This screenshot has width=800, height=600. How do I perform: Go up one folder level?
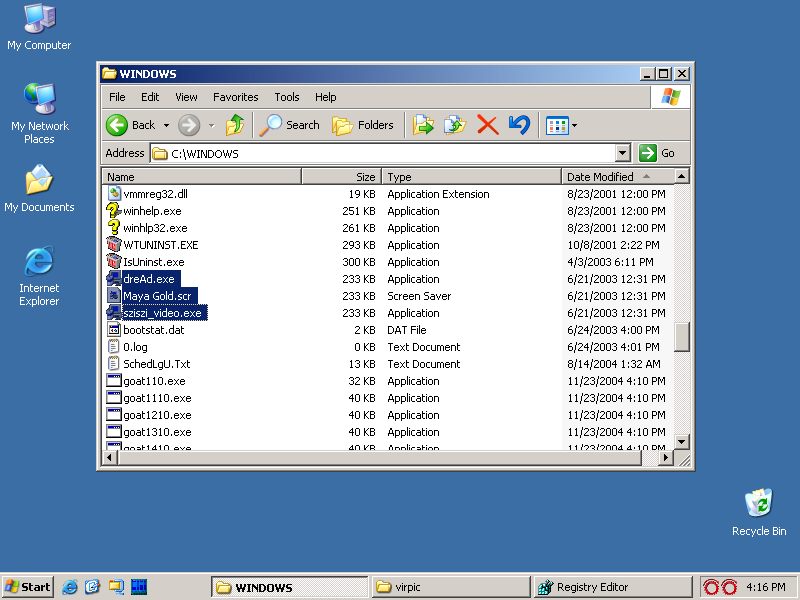tap(235, 125)
